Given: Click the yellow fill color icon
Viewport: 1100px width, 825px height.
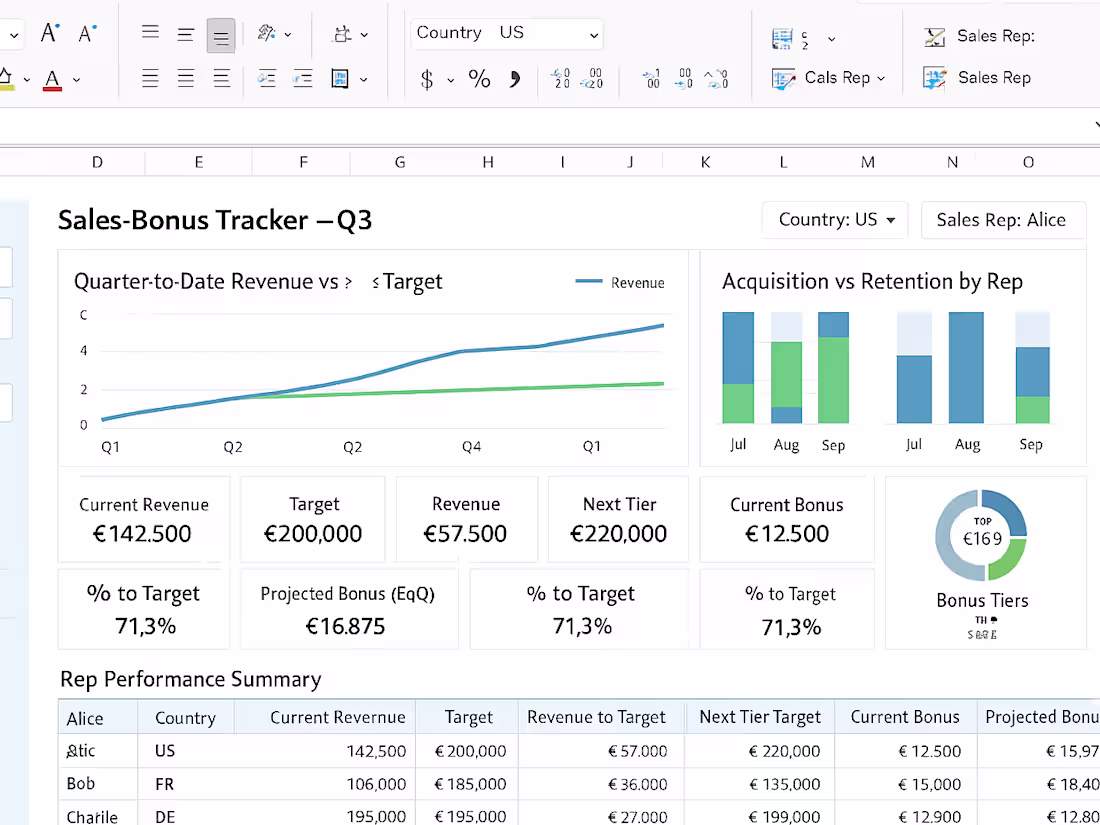Looking at the screenshot, I should [6, 79].
